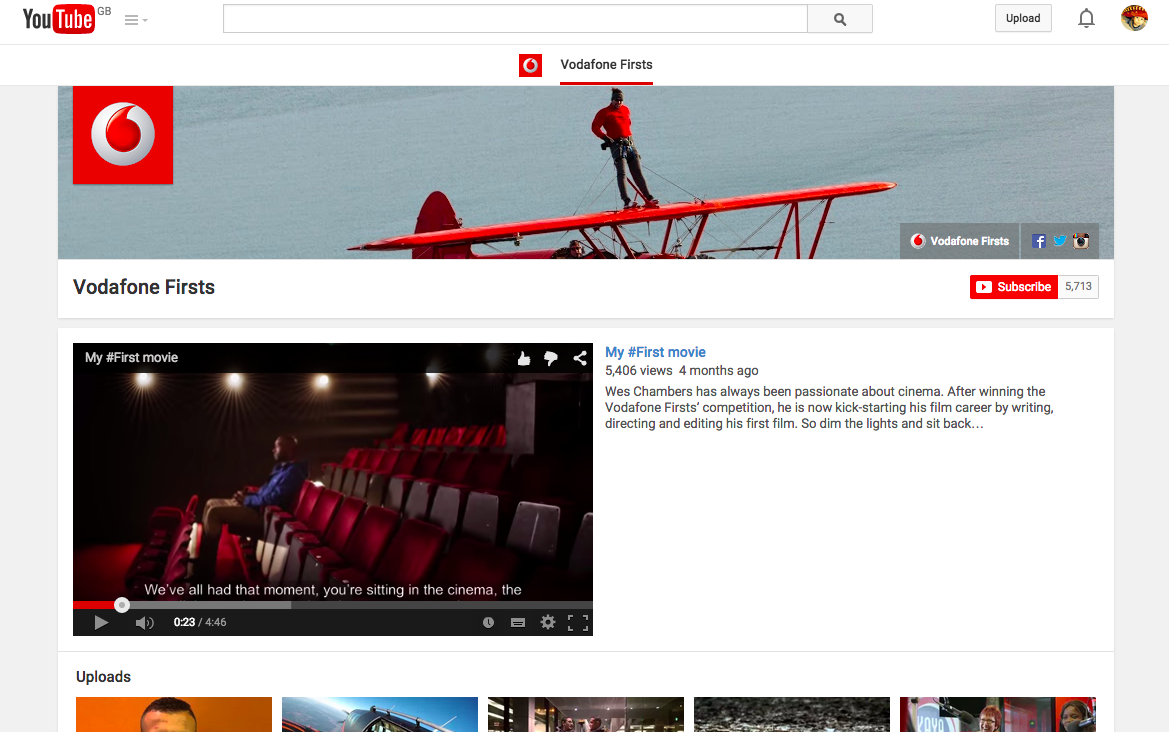
Task: Click the My #First movie player title
Action: pos(131,358)
